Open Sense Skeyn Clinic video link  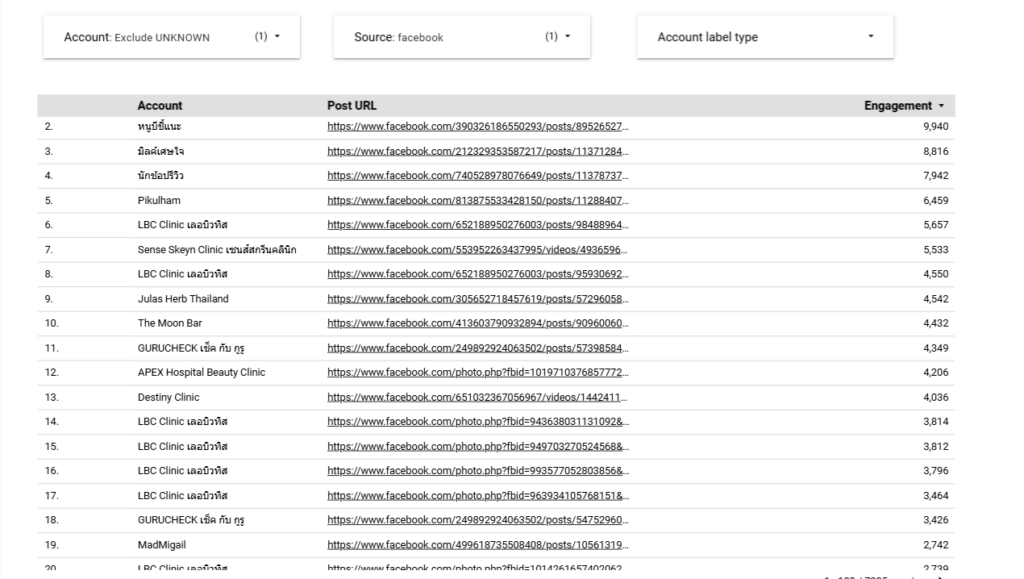coord(477,250)
